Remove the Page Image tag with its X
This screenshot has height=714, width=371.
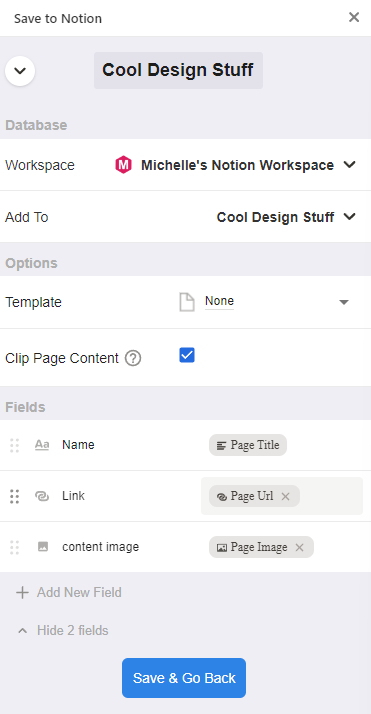(x=299, y=547)
